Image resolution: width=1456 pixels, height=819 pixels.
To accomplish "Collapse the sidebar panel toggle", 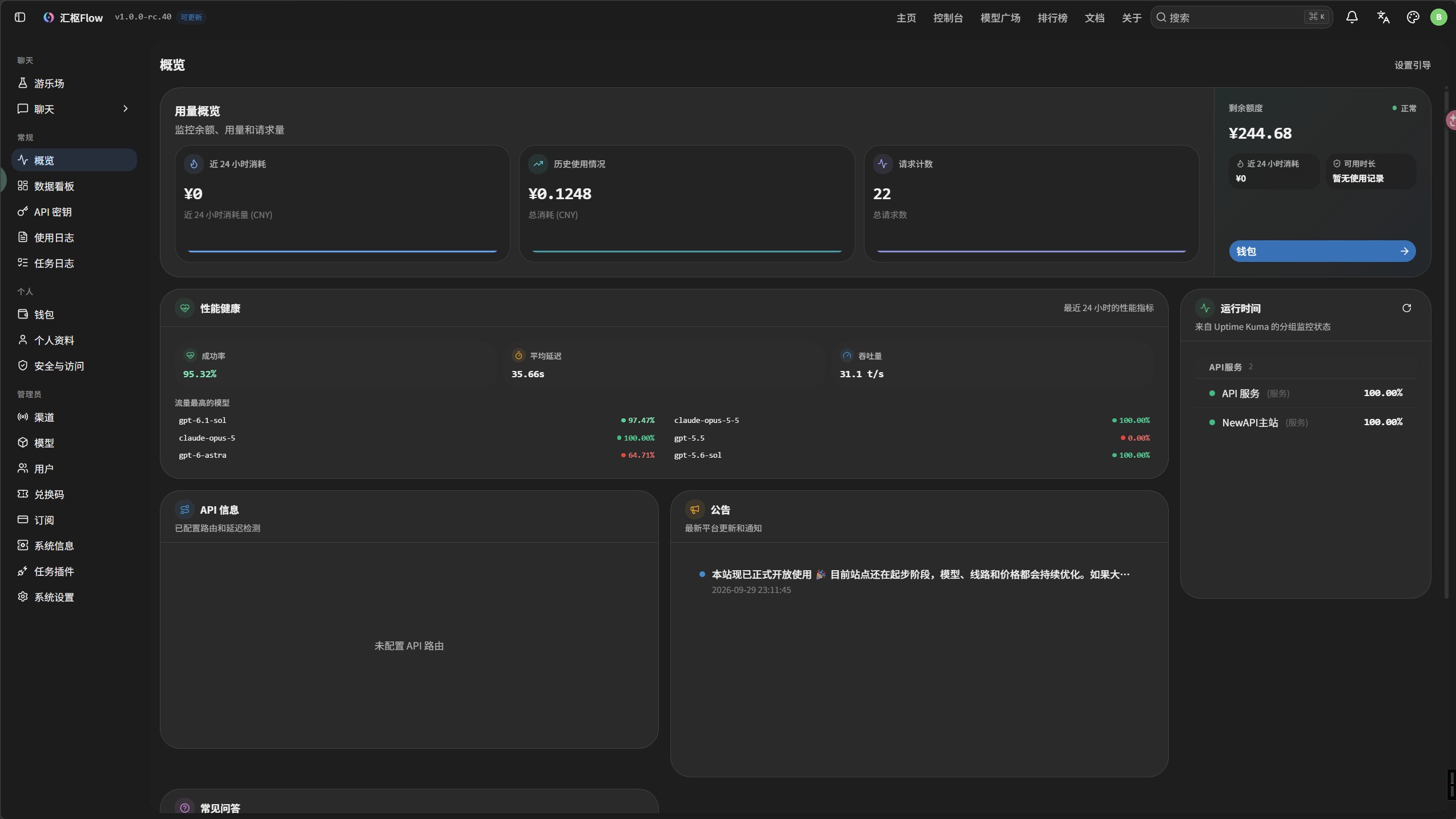I will 20,17.
